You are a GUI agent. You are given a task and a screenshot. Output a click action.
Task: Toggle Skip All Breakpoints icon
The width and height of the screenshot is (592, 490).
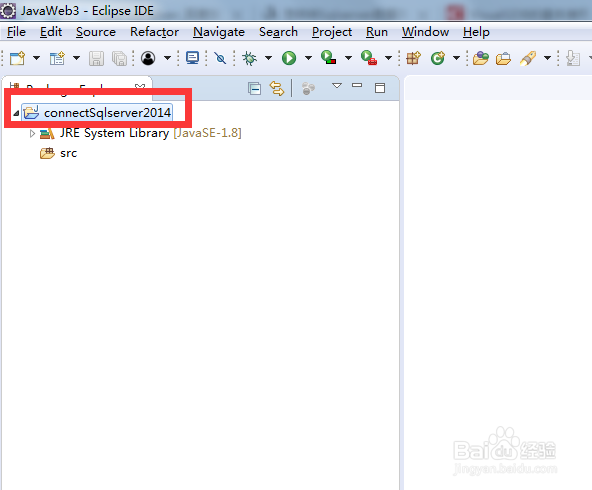pyautogui.click(x=220, y=58)
